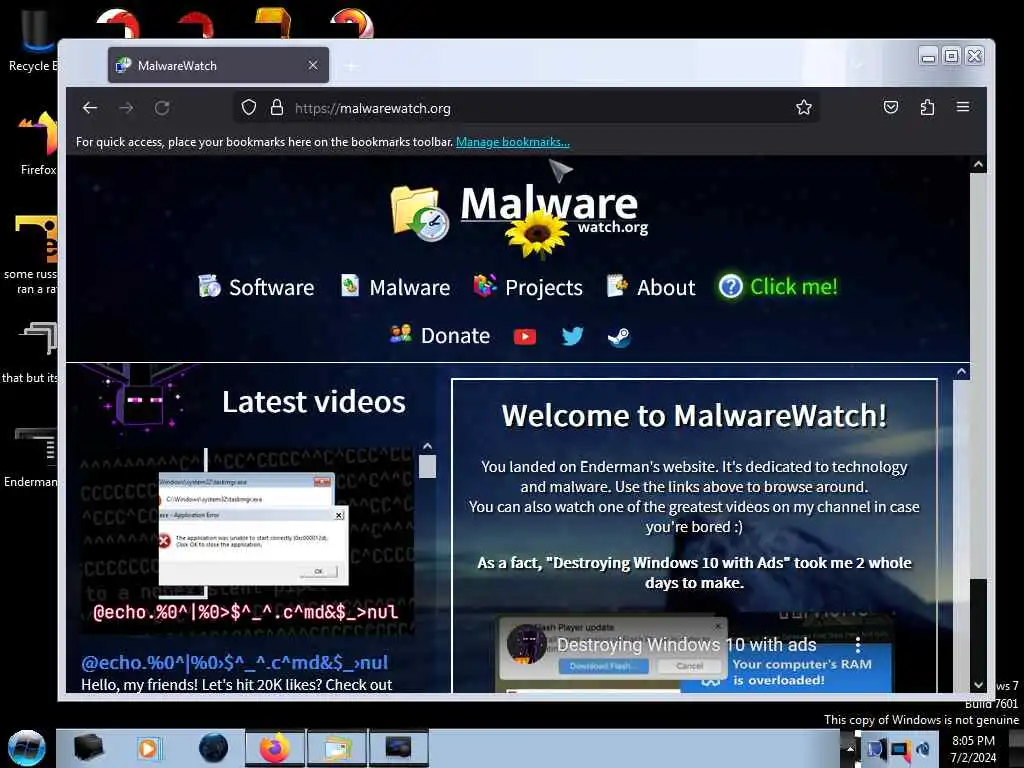This screenshot has height=768, width=1024.
Task: Open the Software menu item
Action: [x=257, y=287]
